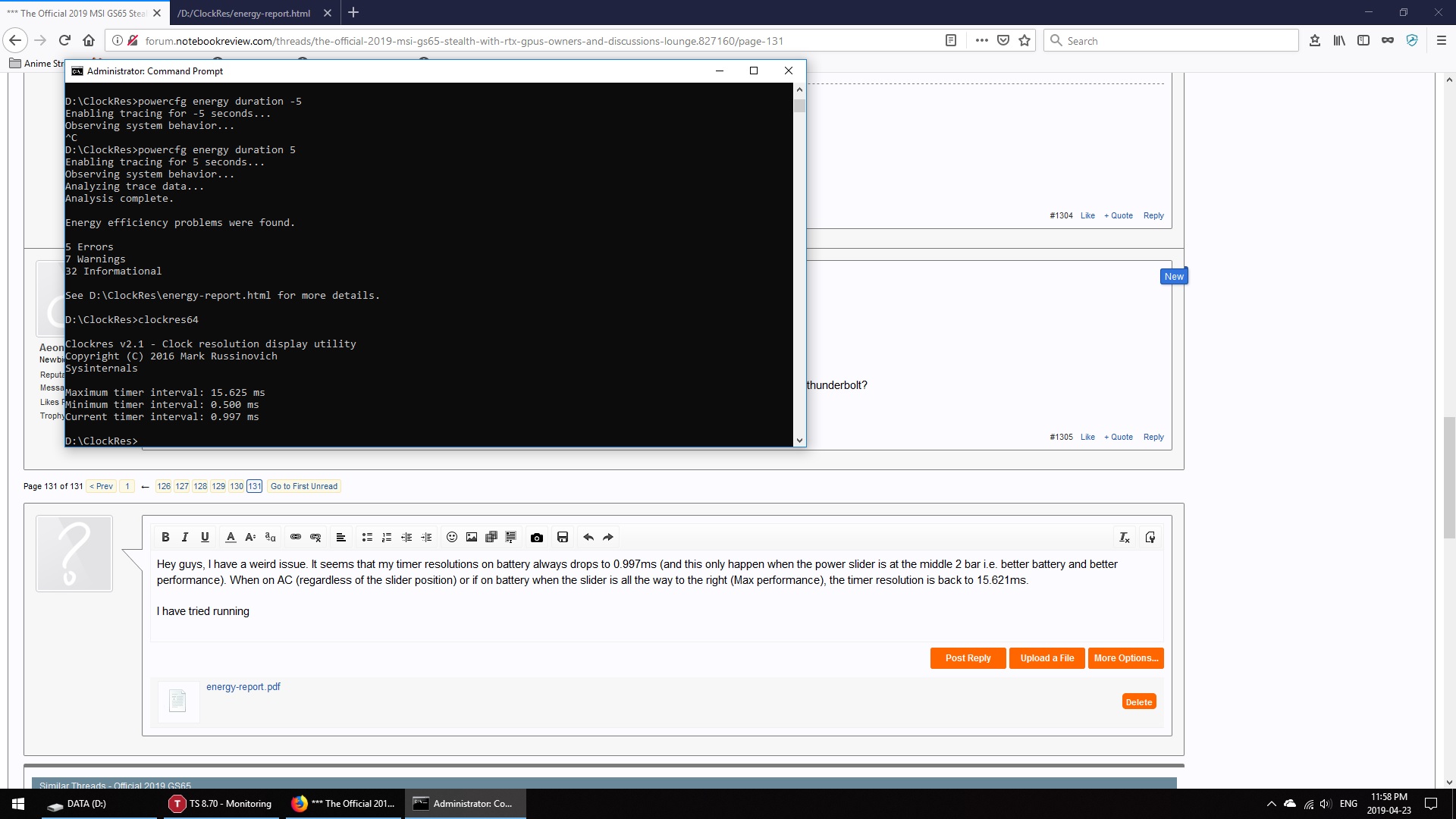
Task: Click the remove formatting icon
Action: 1125,537
